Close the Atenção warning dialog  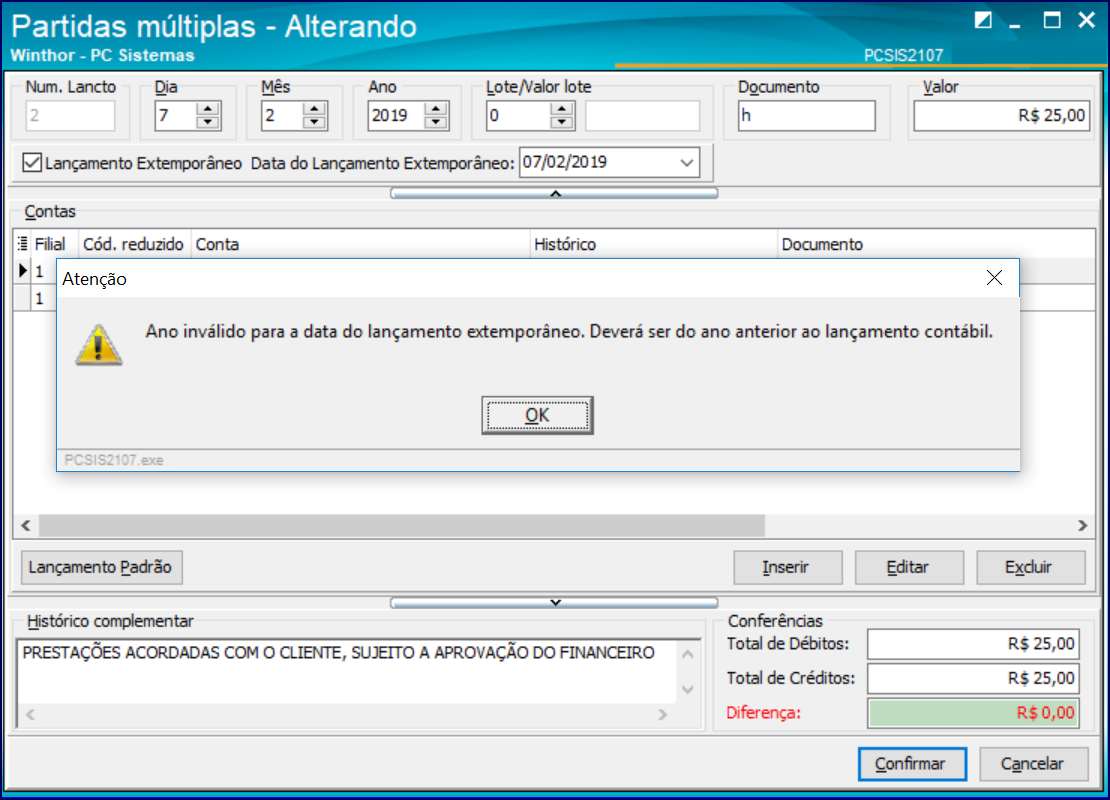[x=994, y=278]
